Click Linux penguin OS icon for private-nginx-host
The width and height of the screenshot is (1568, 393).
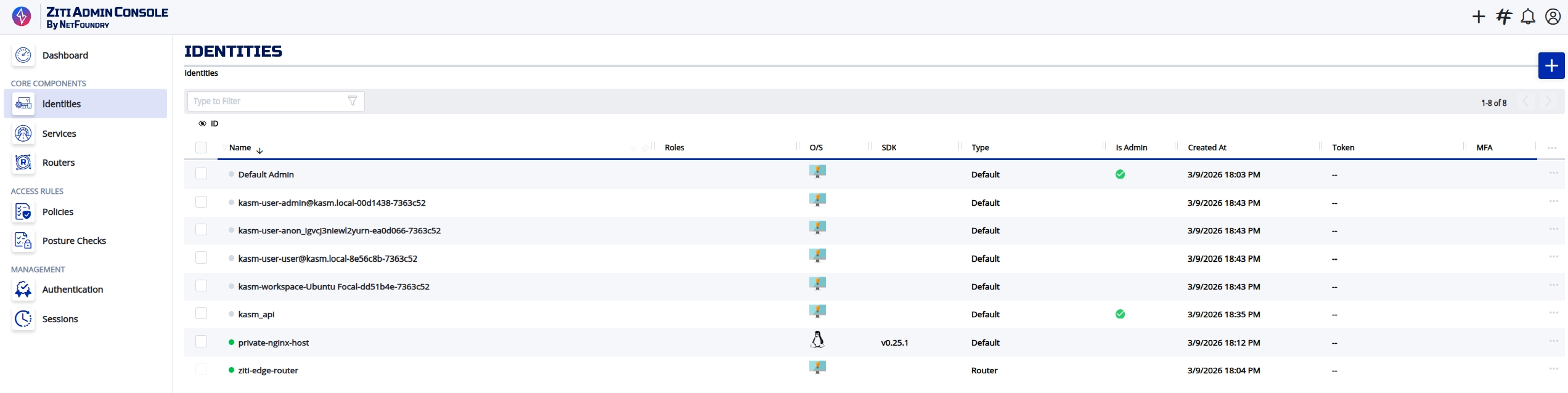[x=817, y=339]
